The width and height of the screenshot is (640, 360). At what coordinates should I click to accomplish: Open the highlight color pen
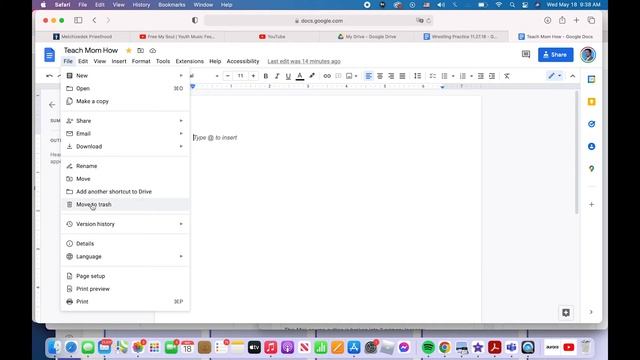[312, 76]
